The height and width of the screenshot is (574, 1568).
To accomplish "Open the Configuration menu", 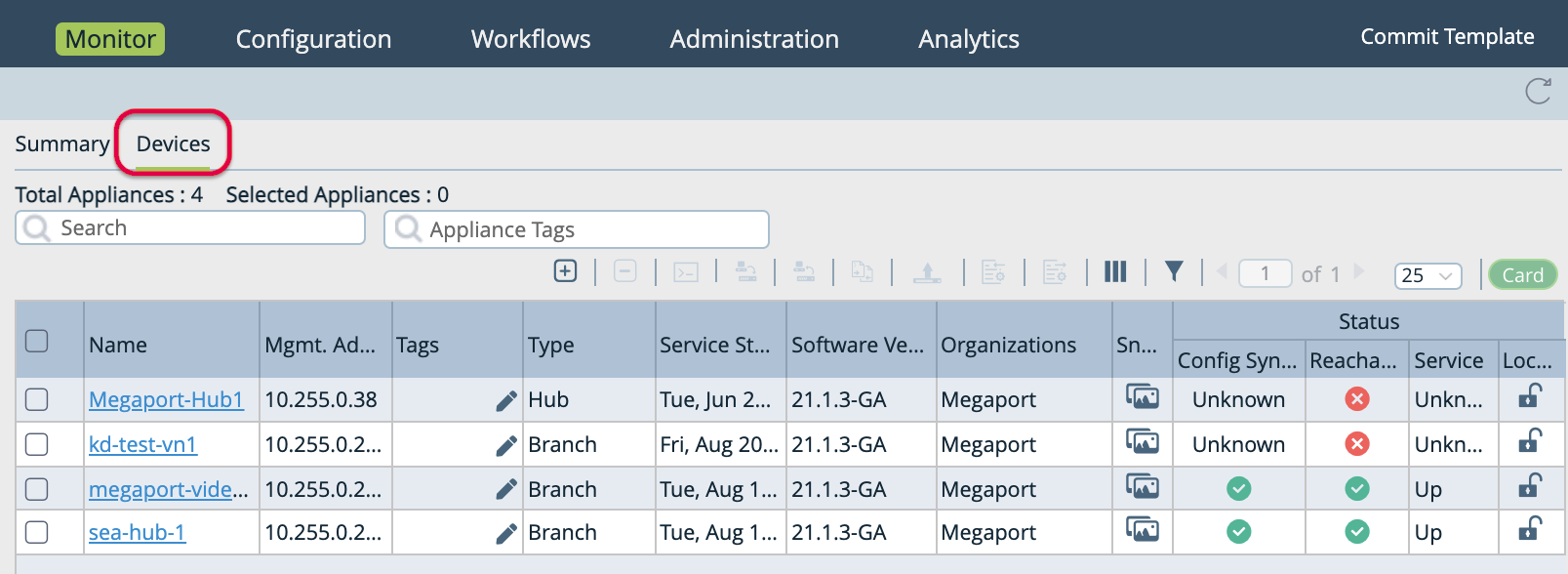I will click(x=313, y=39).
